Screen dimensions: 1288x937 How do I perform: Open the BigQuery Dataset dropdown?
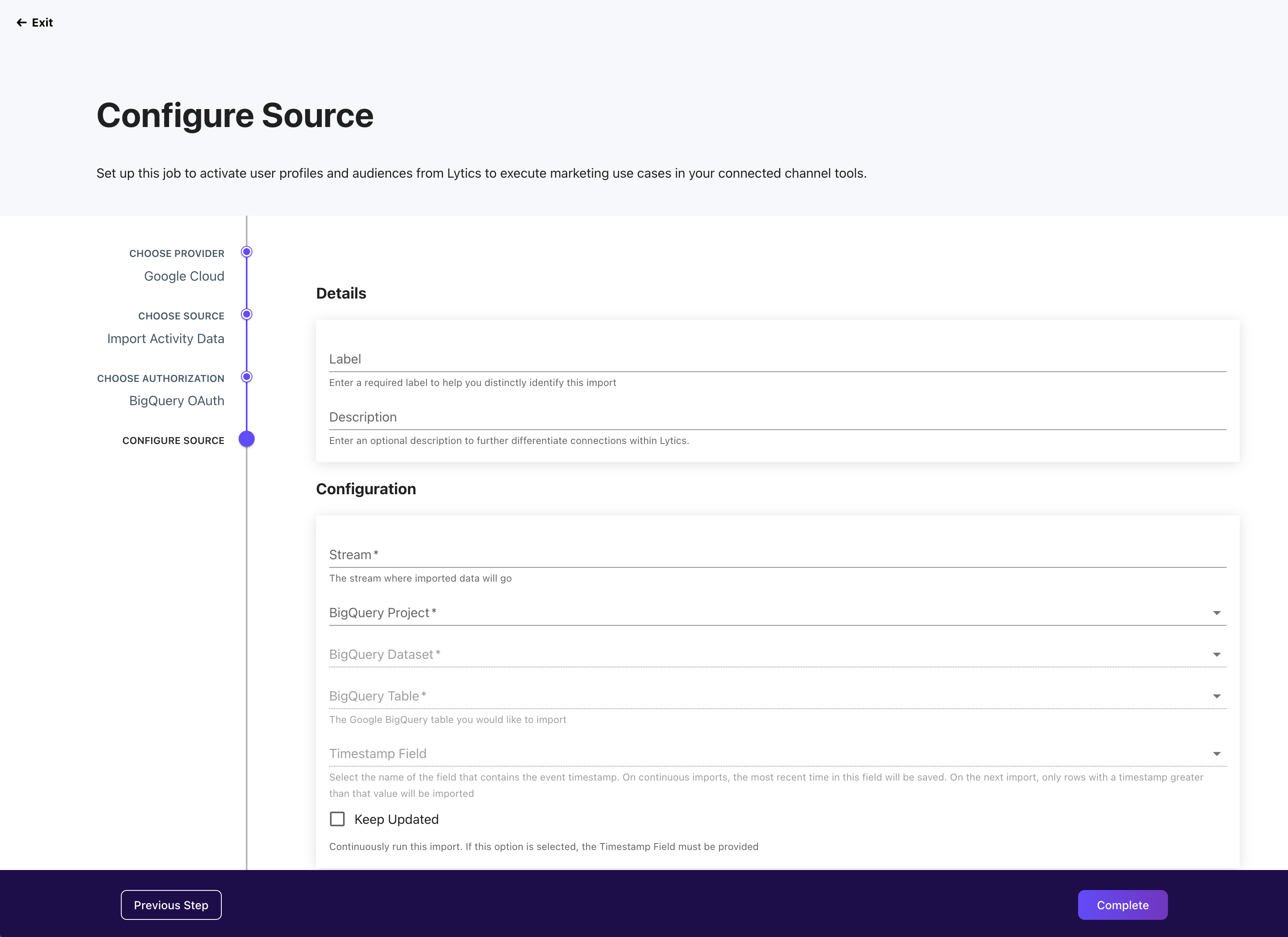point(777,654)
